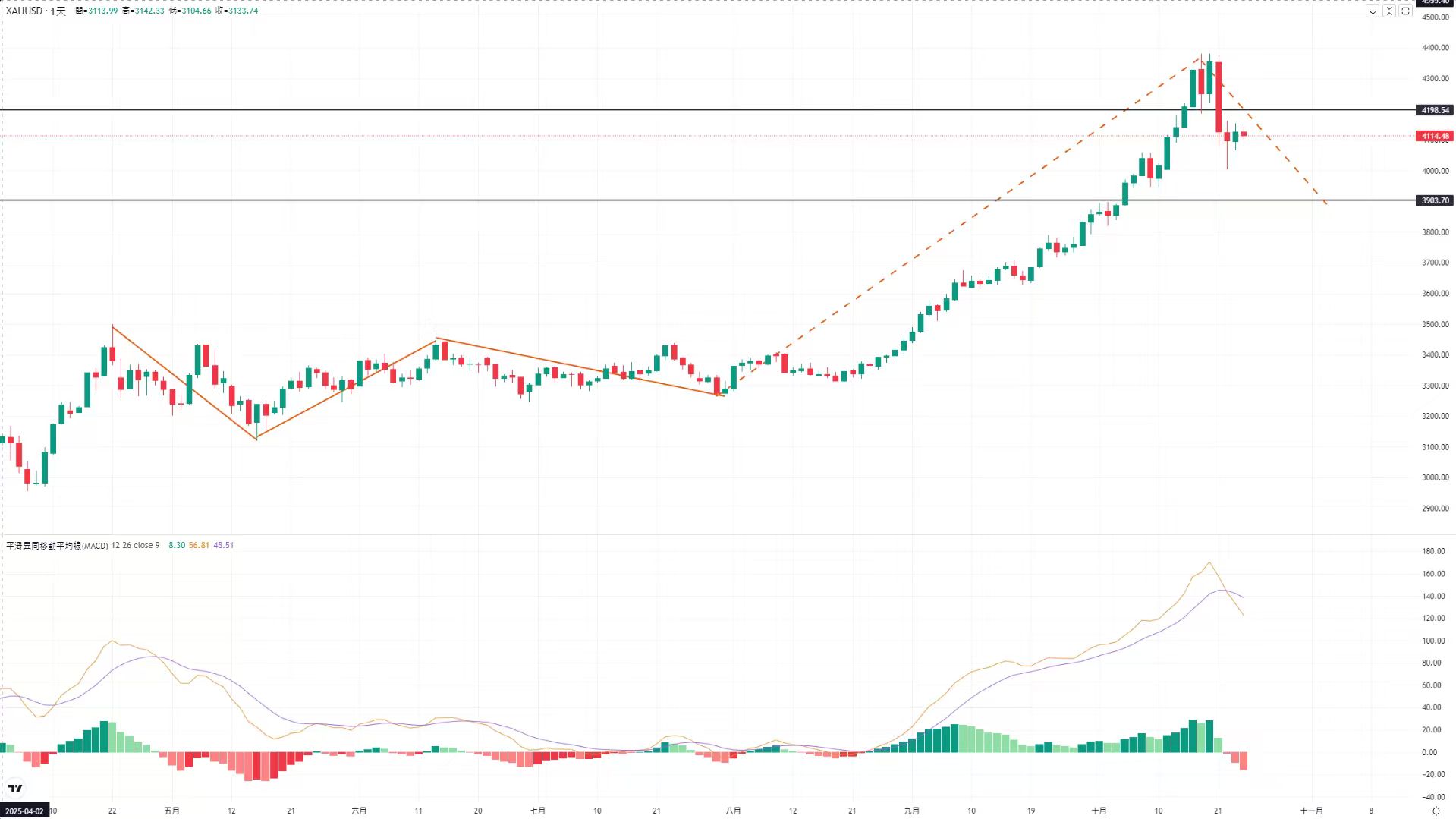Click the move pane down arrow icon
The width and height of the screenshot is (1456, 819).
pyautogui.click(x=1373, y=11)
